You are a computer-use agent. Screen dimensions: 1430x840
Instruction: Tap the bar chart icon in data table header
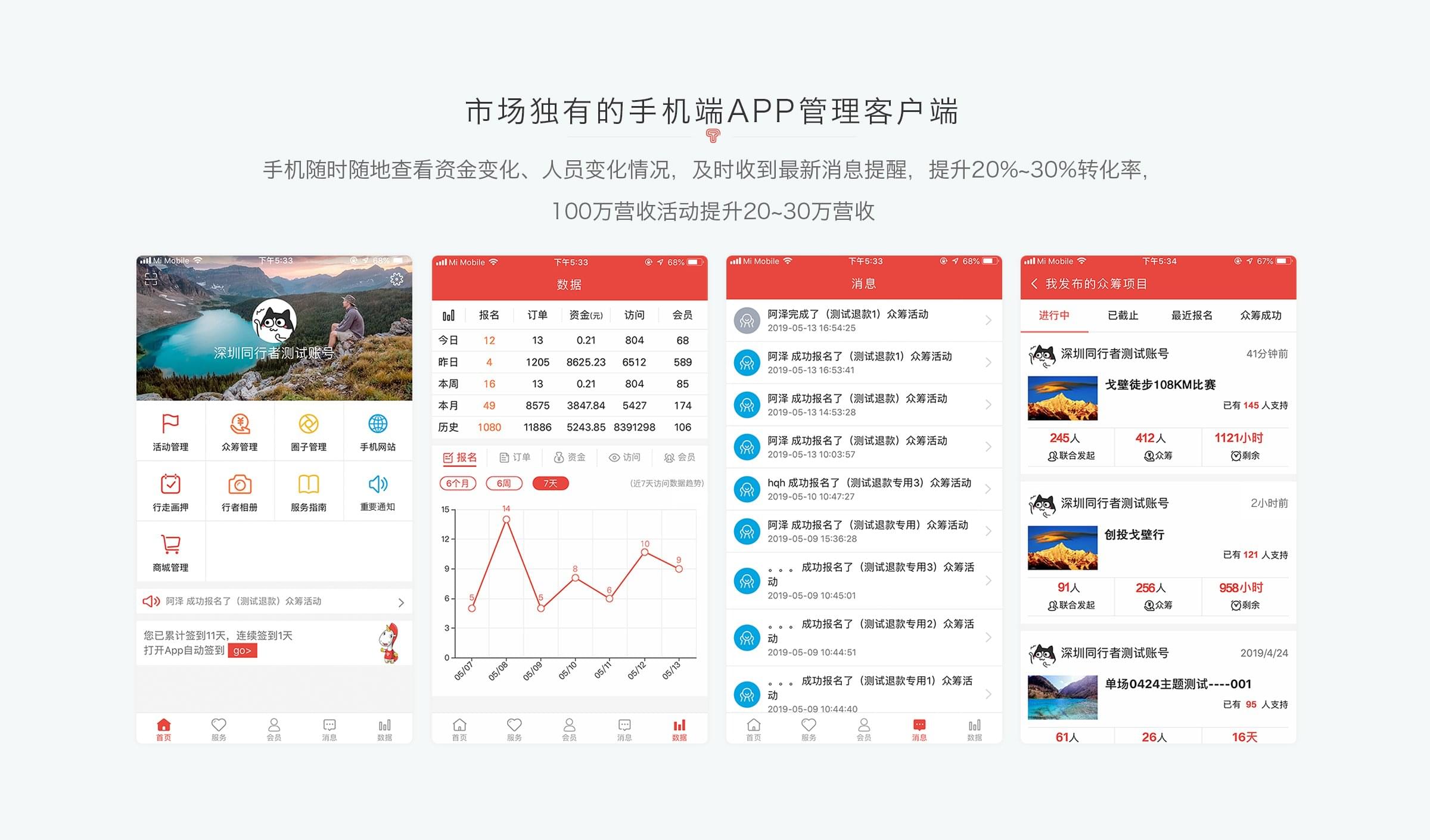(449, 315)
